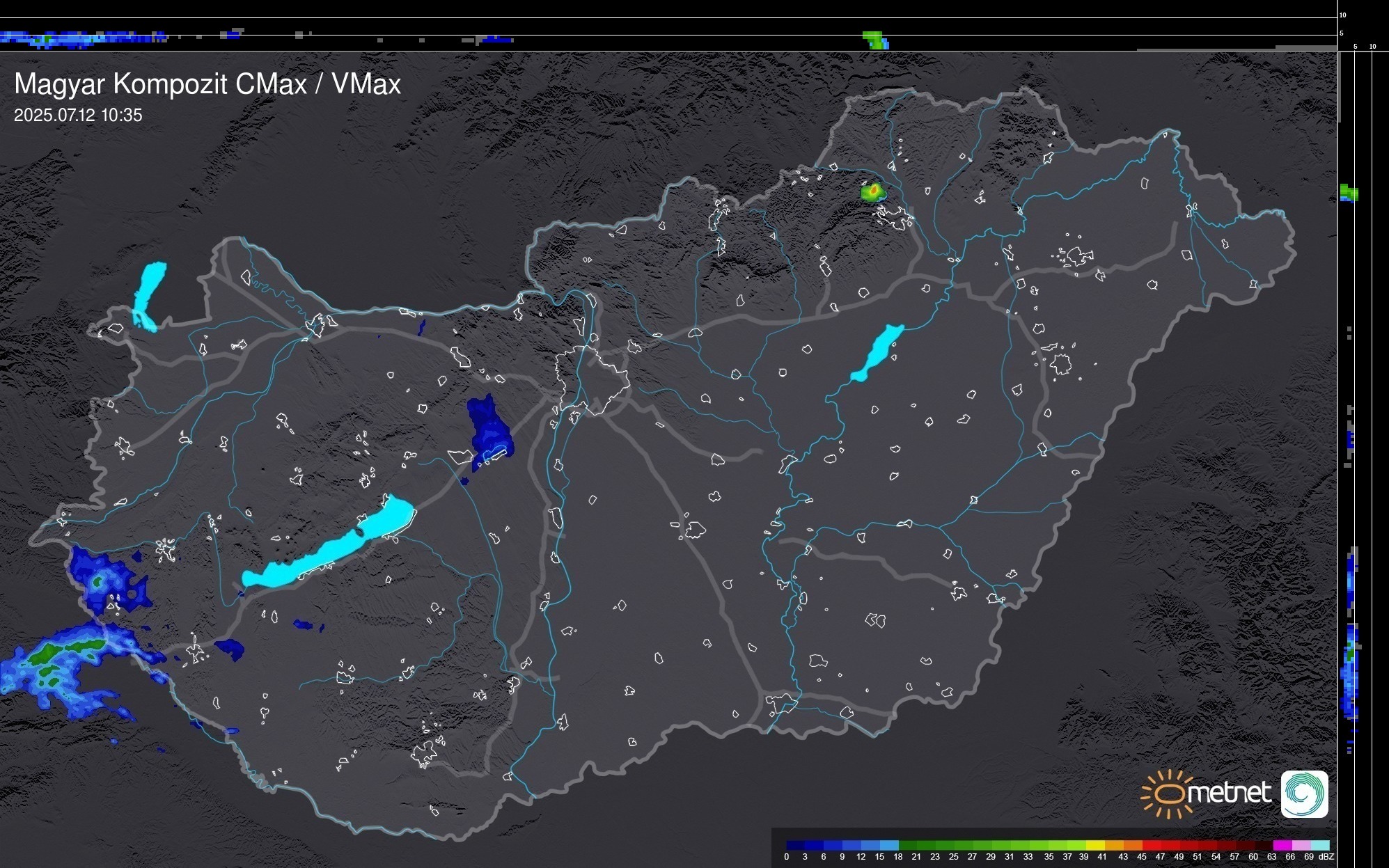Click the teal spiral app logo
The height and width of the screenshot is (868, 1389).
pos(1304,794)
